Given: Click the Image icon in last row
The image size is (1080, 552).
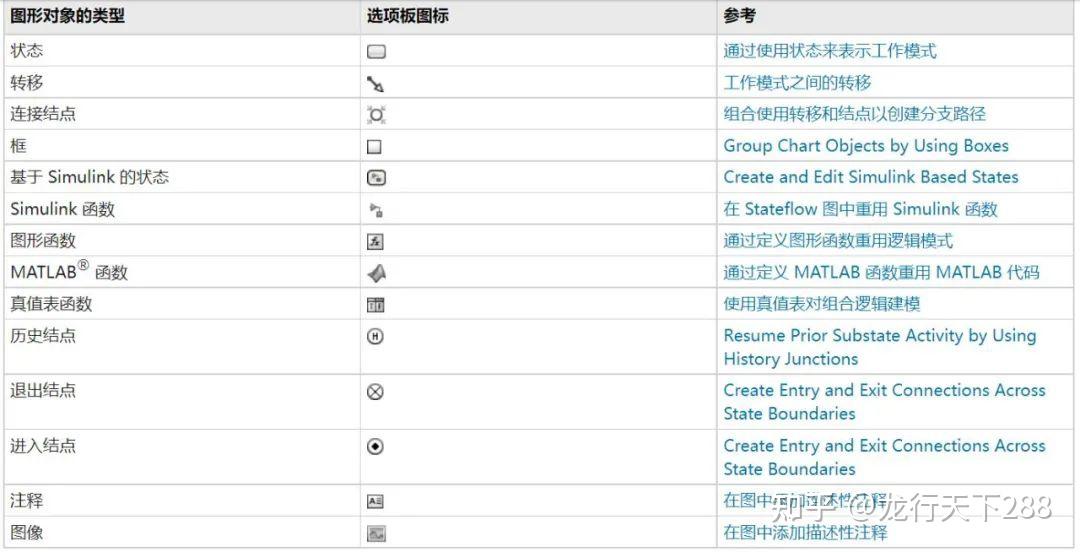Looking at the screenshot, I should click(376, 534).
